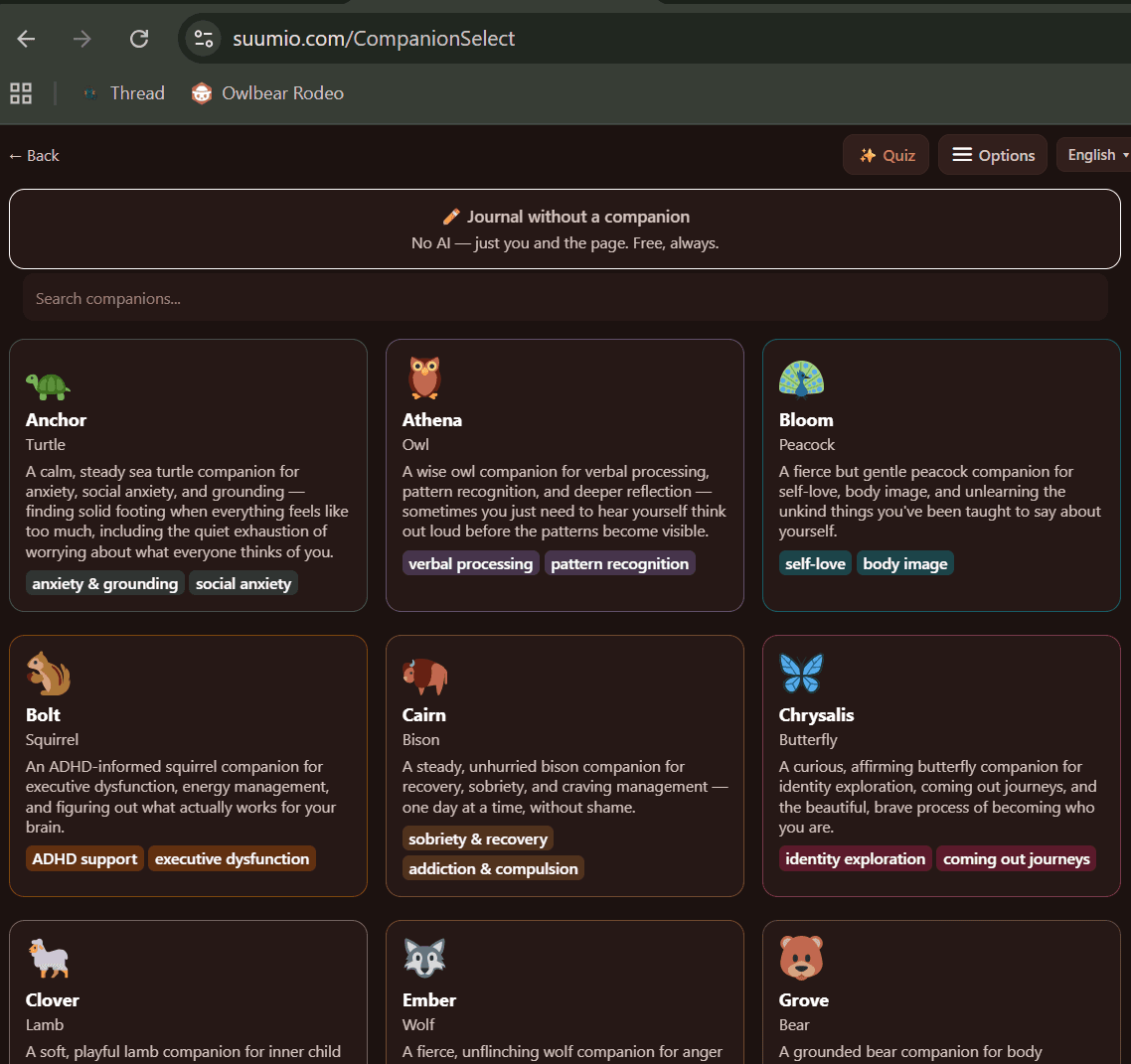
Task: Click the Bloom companion name
Action: coord(806,420)
